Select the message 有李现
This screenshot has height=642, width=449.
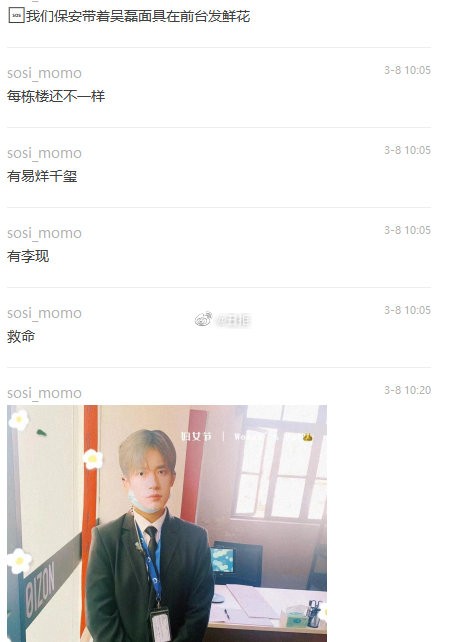28,256
